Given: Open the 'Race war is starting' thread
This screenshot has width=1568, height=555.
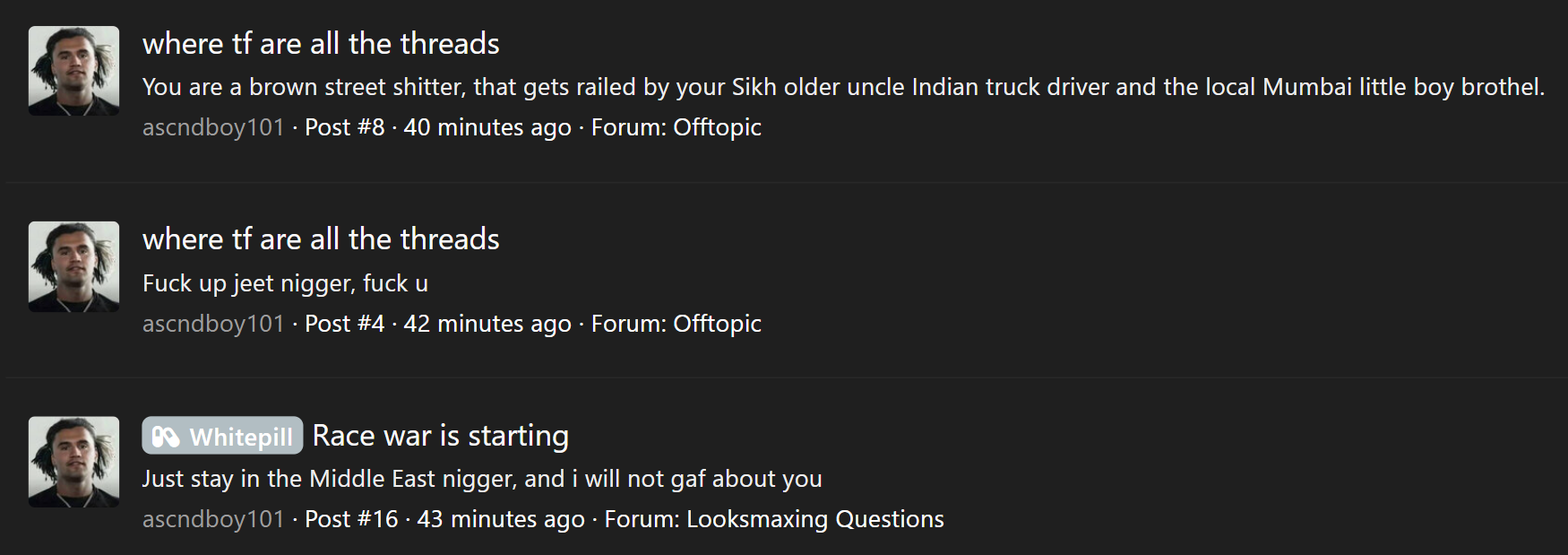Looking at the screenshot, I should [441, 436].
